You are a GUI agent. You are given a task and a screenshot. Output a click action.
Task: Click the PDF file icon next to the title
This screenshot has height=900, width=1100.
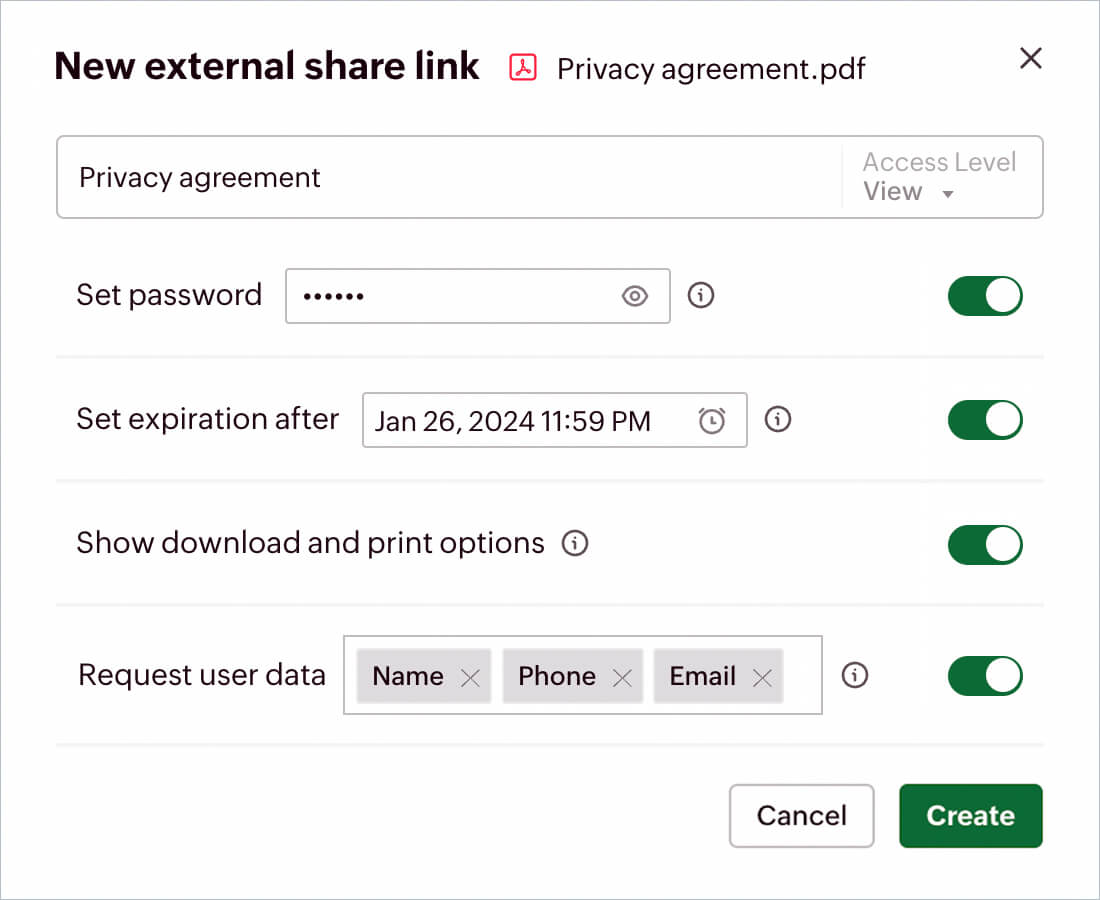click(522, 67)
